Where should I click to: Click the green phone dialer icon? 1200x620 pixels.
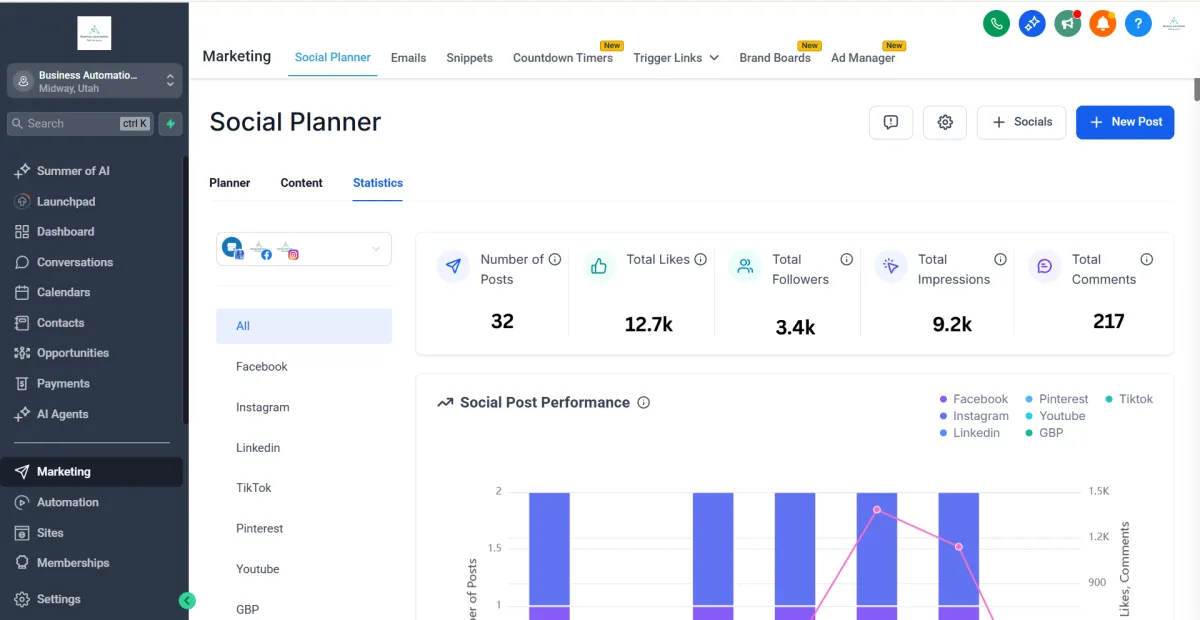point(996,23)
